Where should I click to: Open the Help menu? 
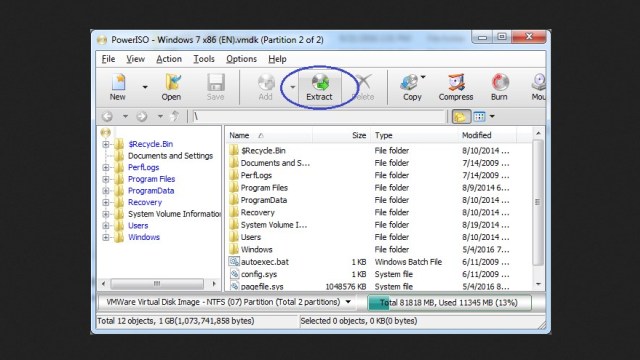[277, 59]
